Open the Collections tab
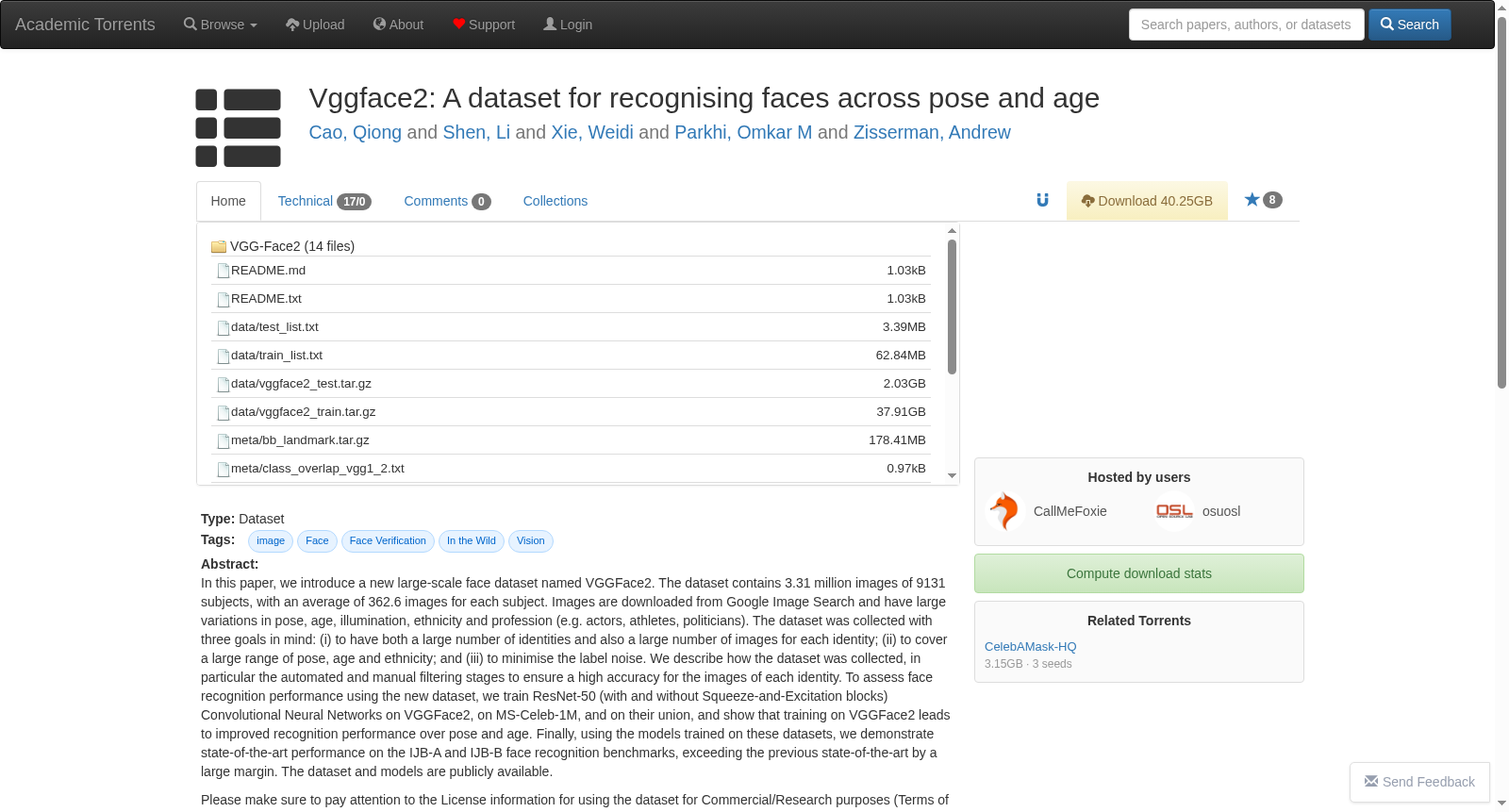1509x812 pixels. pyautogui.click(x=556, y=201)
